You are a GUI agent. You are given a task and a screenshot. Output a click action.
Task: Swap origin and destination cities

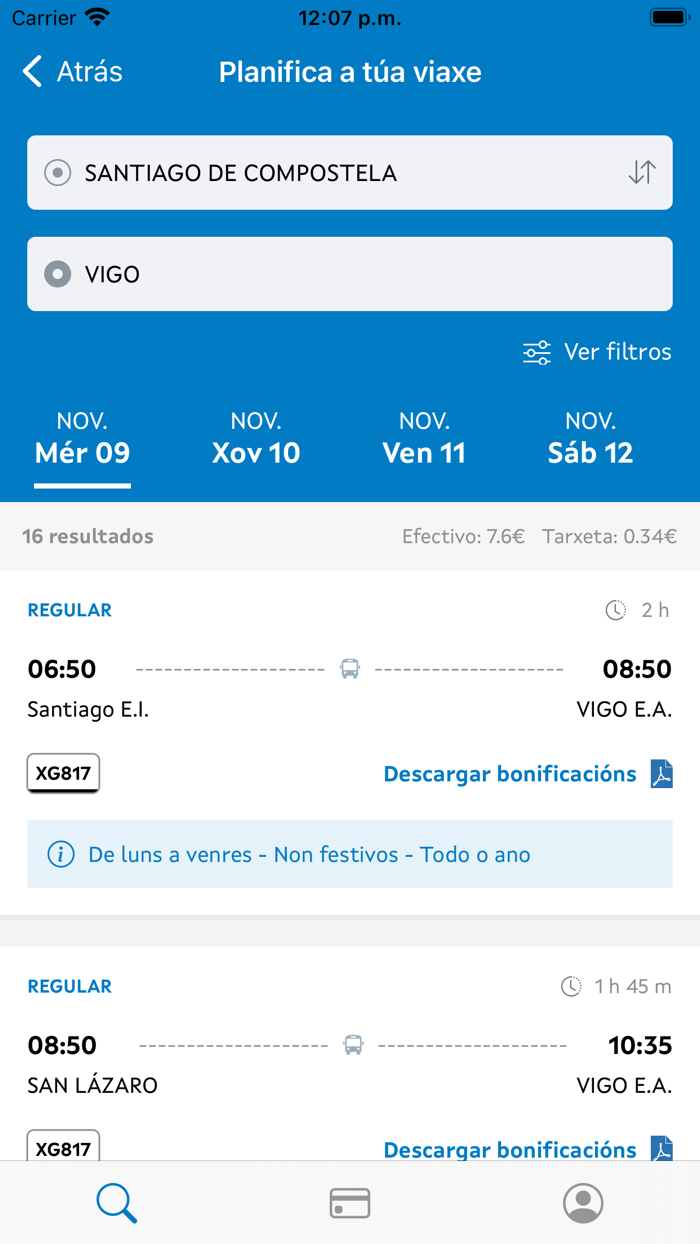(x=641, y=172)
